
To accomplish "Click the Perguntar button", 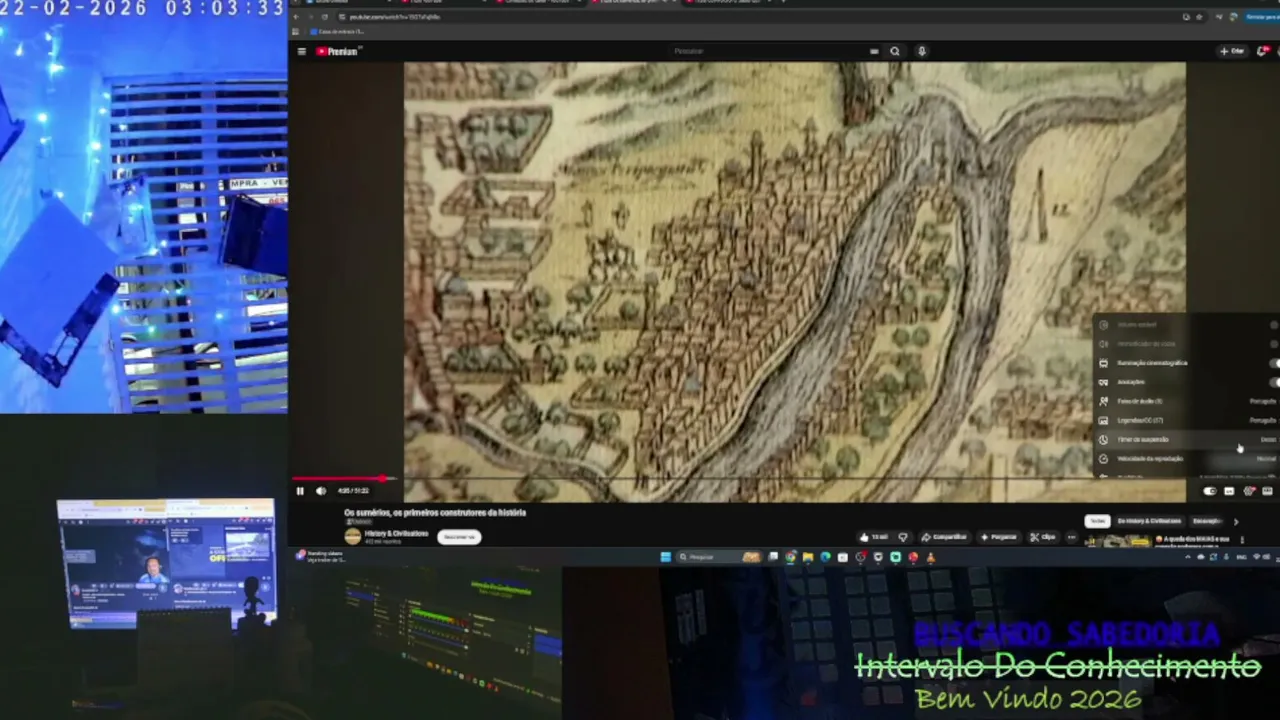I will [x=999, y=537].
